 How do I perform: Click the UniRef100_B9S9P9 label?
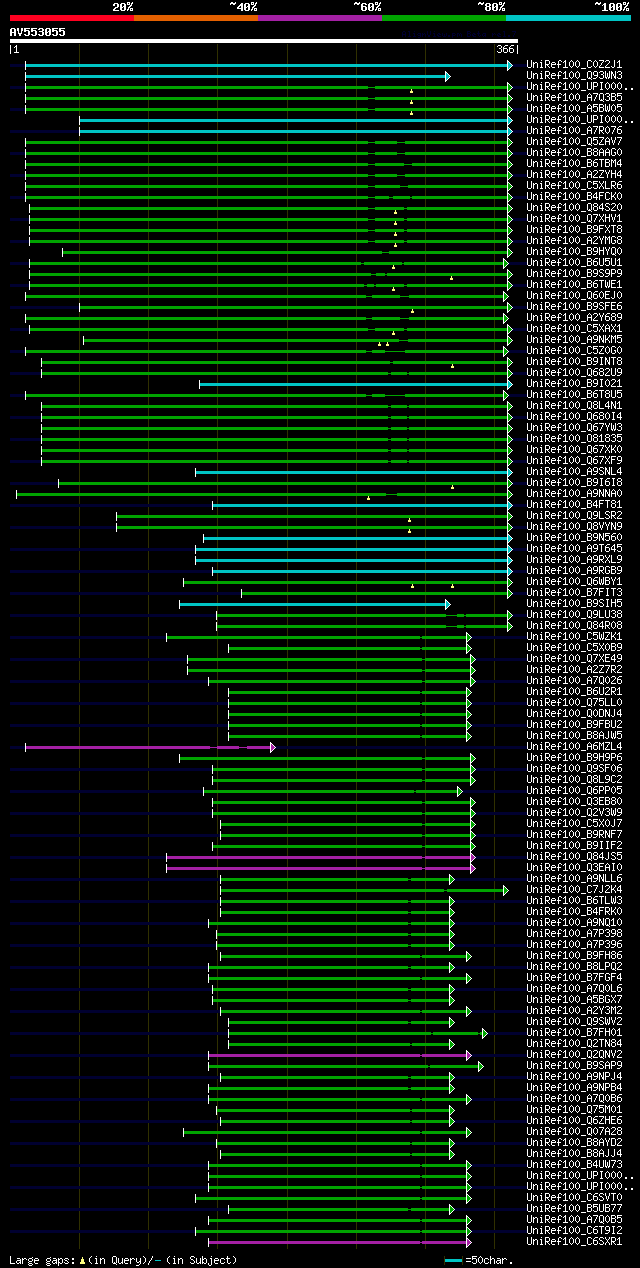pos(574,274)
